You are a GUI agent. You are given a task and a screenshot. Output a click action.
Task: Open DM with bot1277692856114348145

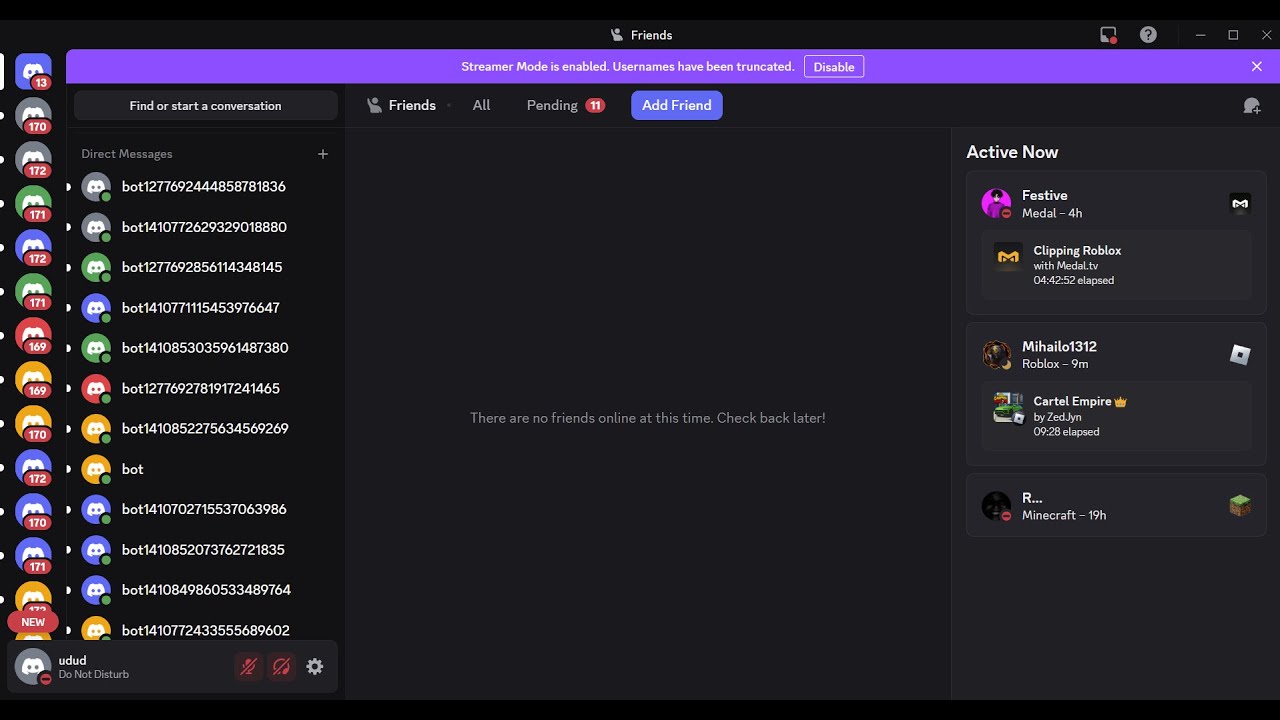[206, 268]
